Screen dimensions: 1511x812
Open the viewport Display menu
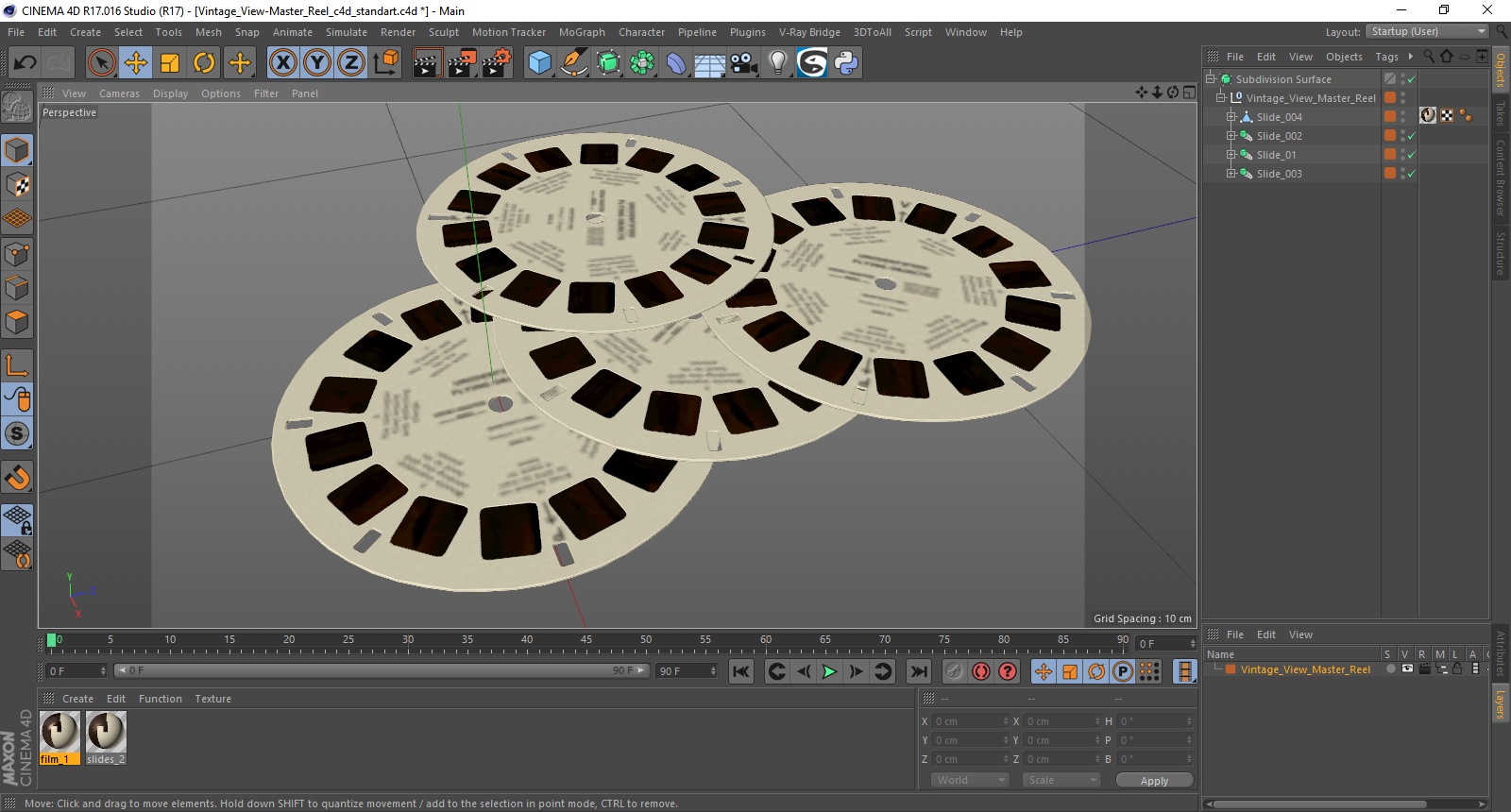point(170,93)
